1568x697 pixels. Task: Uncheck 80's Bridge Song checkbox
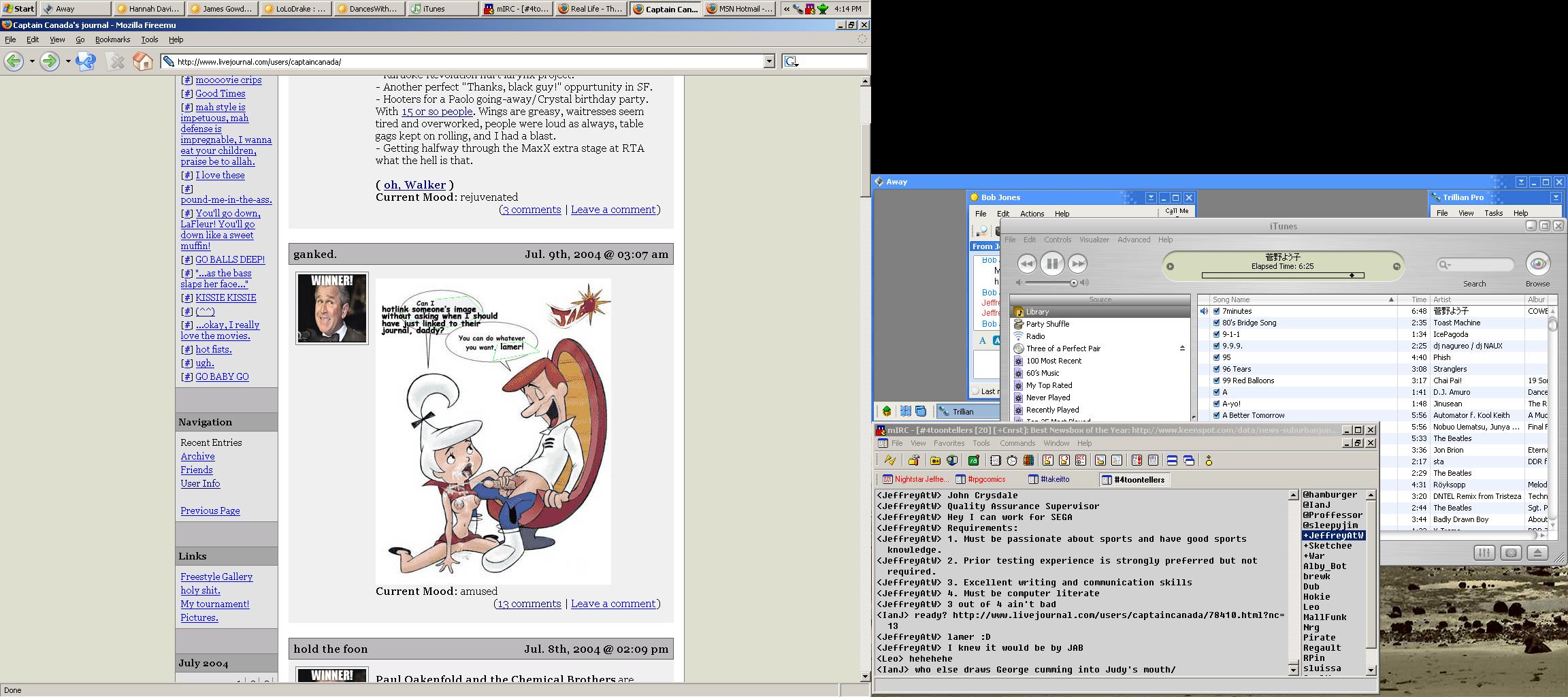pyautogui.click(x=1216, y=323)
